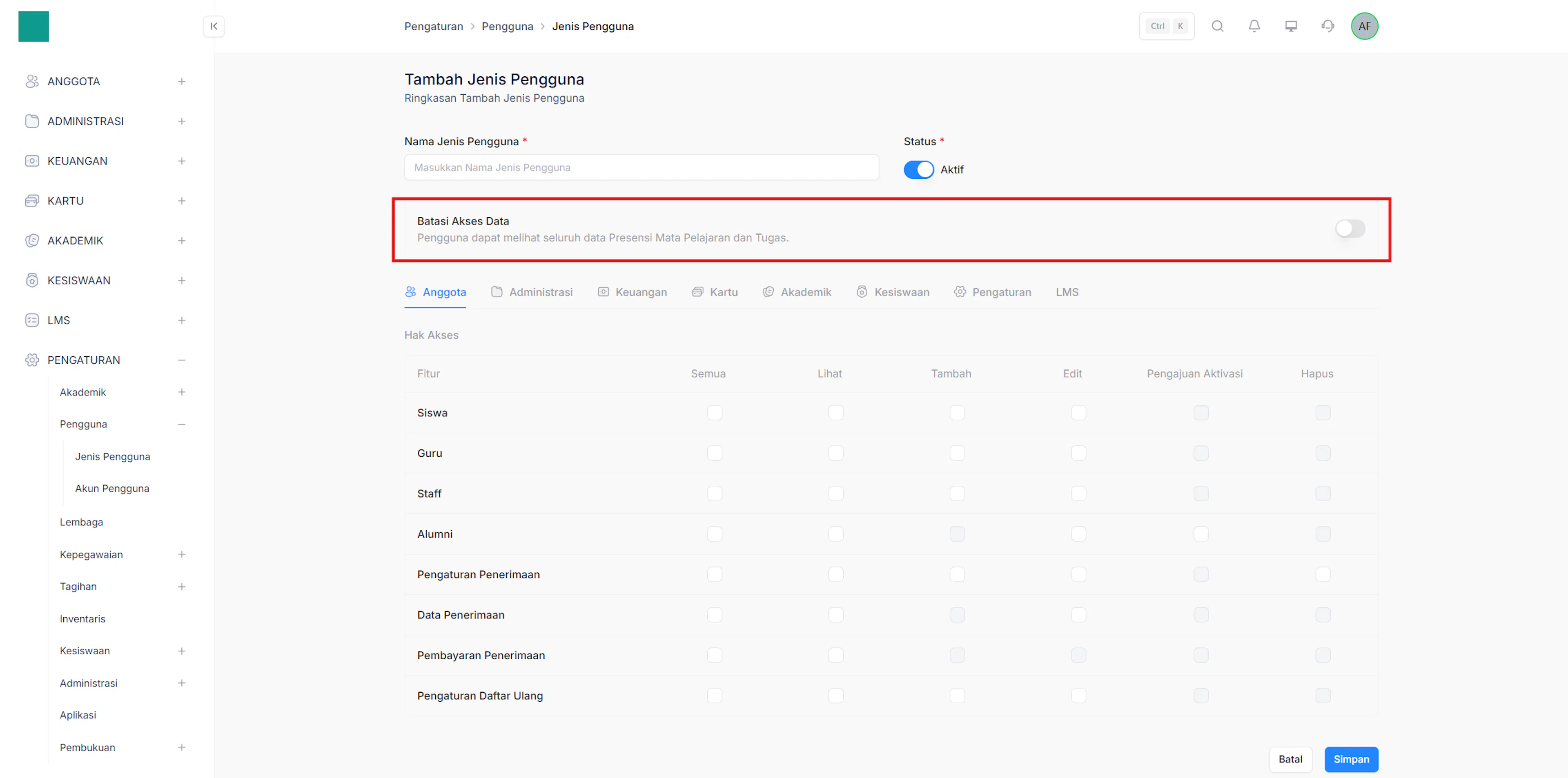Click the Kesiswaan icon in sidebar
This screenshot has height=778, width=1568.
[32, 280]
